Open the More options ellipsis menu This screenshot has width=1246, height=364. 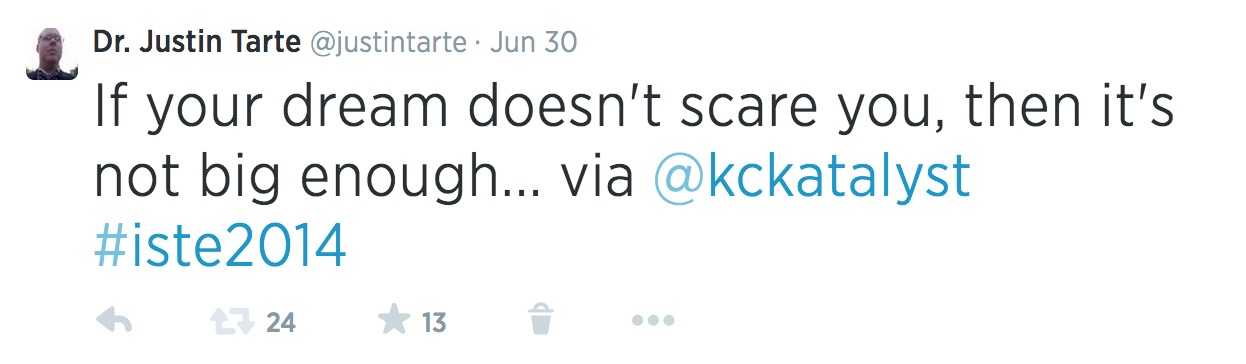[654, 322]
